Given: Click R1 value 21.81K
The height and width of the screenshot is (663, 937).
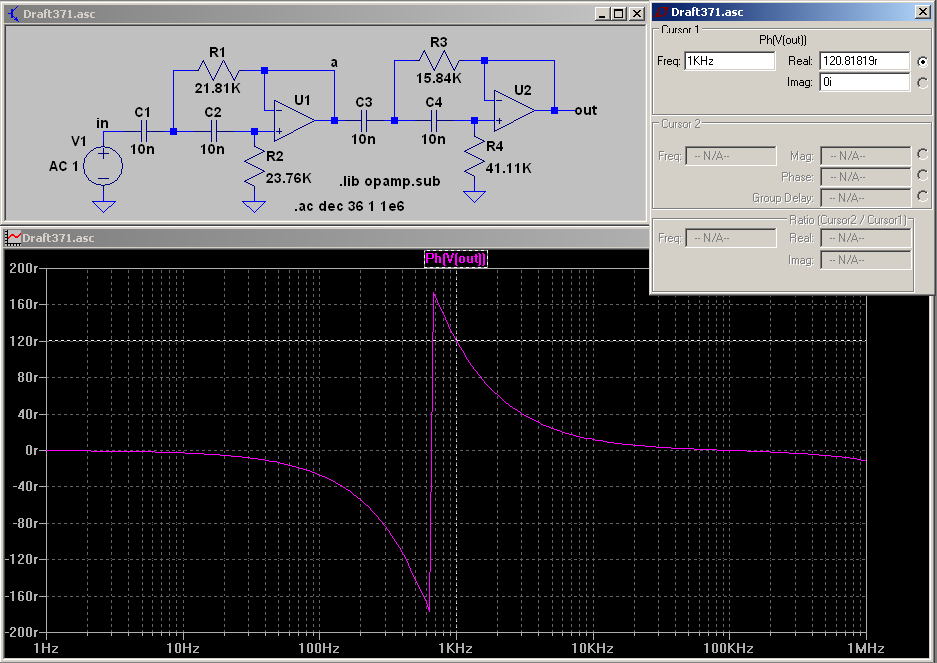Looking at the screenshot, I should click(x=218, y=88).
